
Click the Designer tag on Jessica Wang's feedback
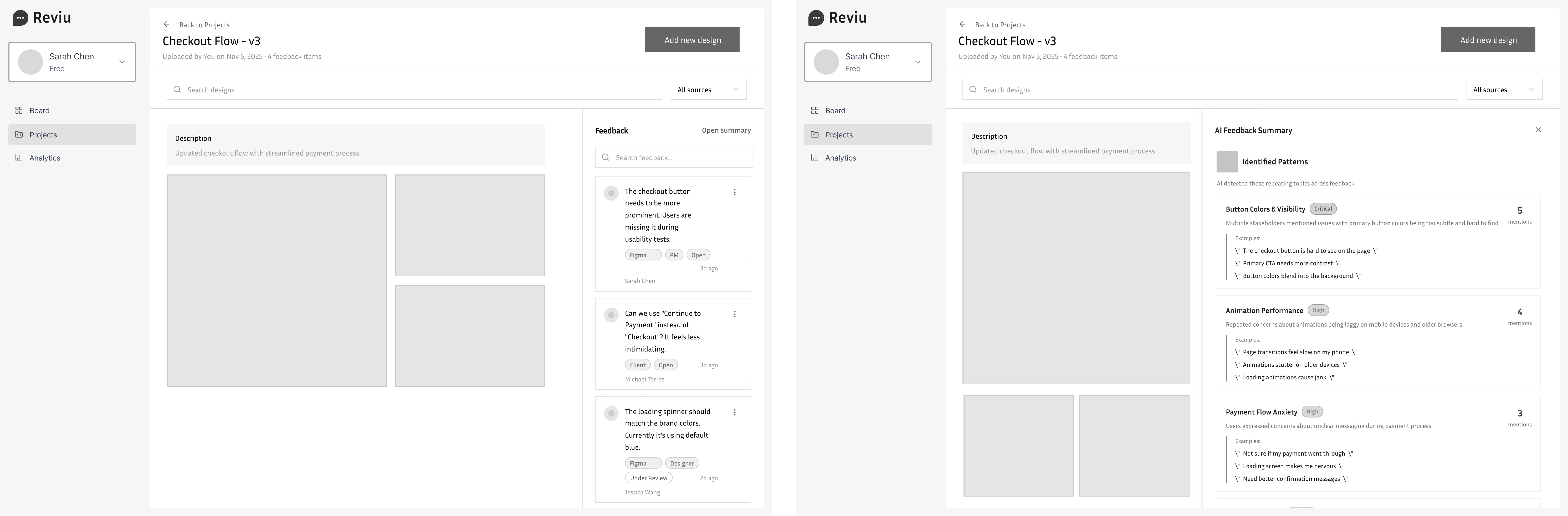click(682, 463)
